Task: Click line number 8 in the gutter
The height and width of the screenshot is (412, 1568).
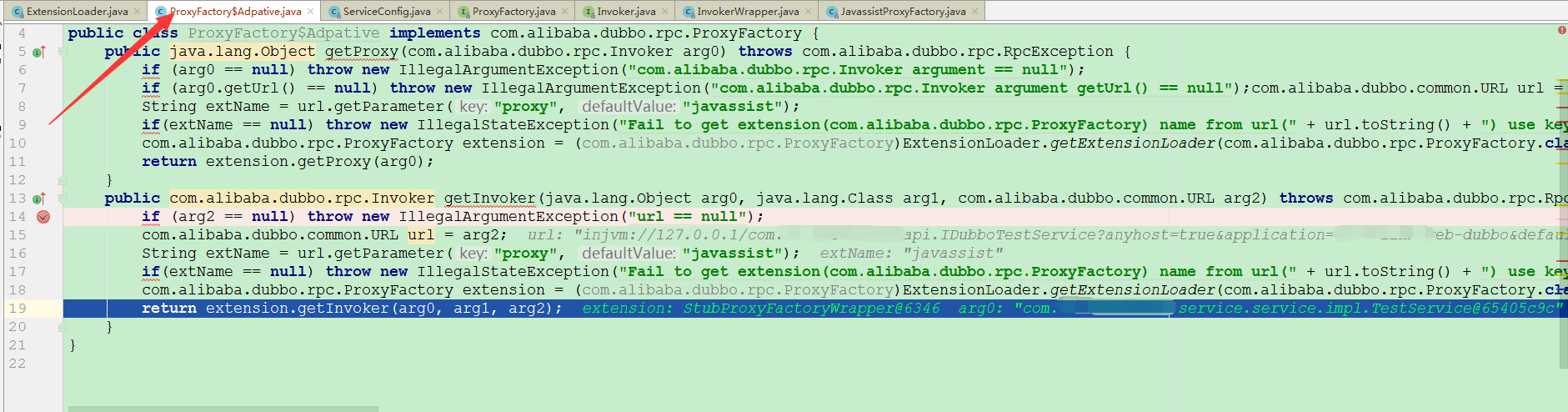Action: pos(22,107)
